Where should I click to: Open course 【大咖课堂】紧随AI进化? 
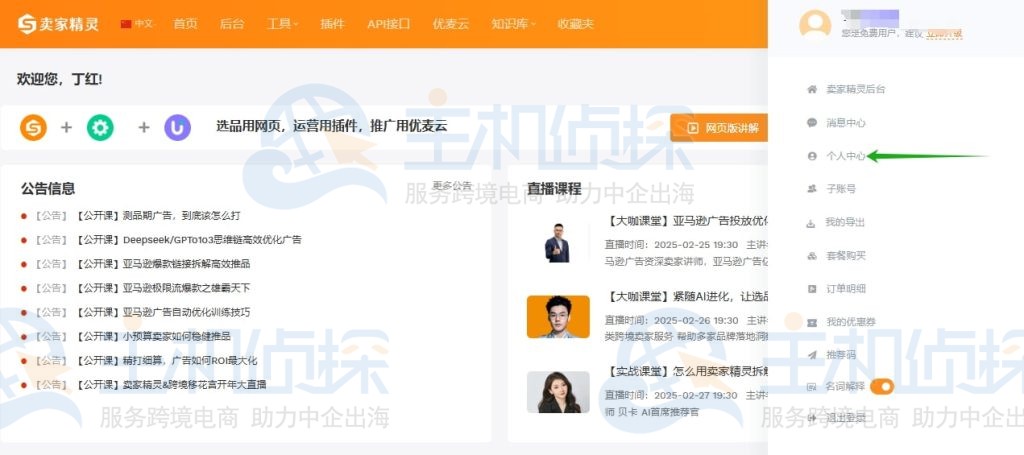coord(687,297)
